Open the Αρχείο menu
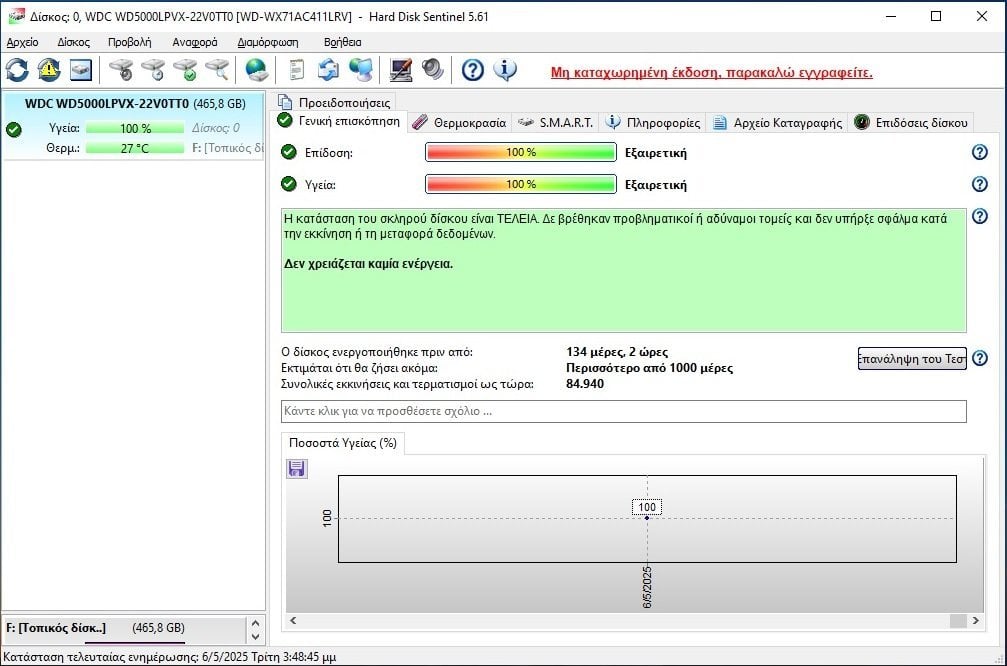The width and height of the screenshot is (1007, 666). coord(22,42)
